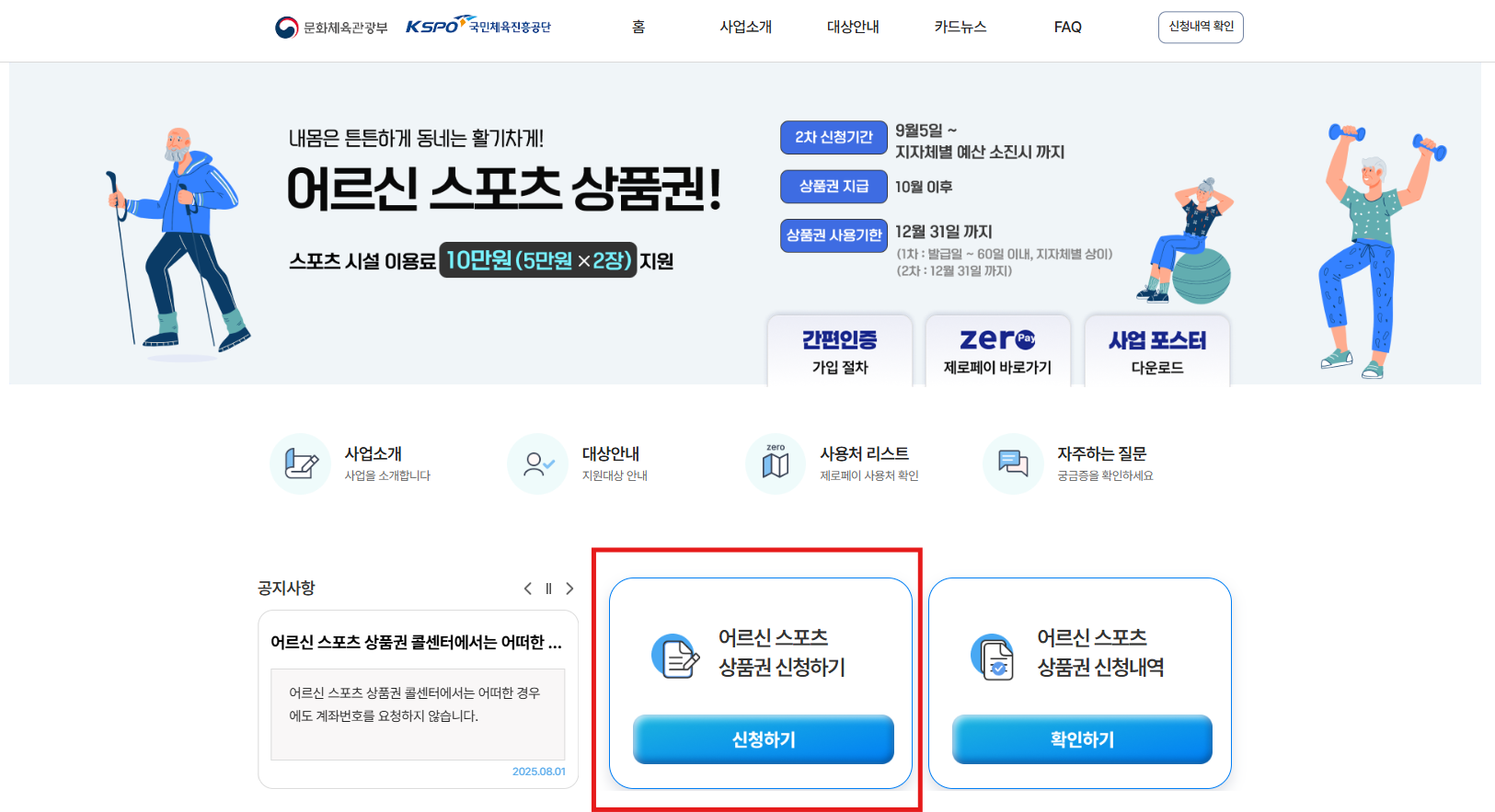Click the 어르신 스포츠 상품권! banner headline

point(503,190)
